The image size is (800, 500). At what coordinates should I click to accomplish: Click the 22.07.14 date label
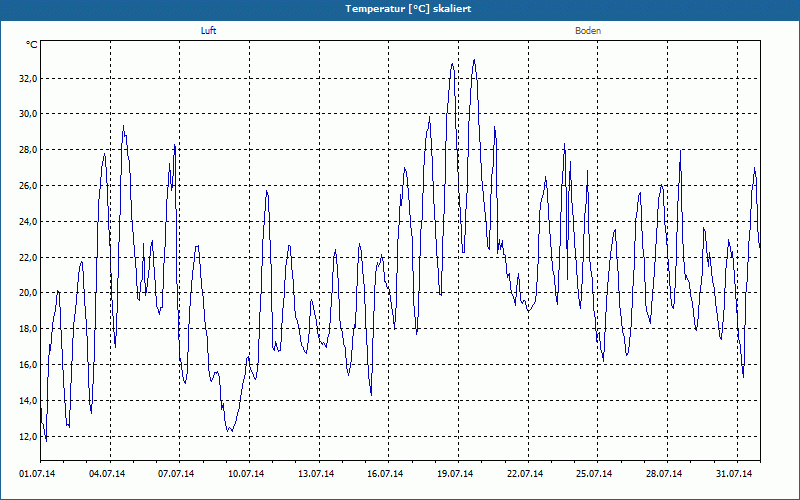click(525, 474)
